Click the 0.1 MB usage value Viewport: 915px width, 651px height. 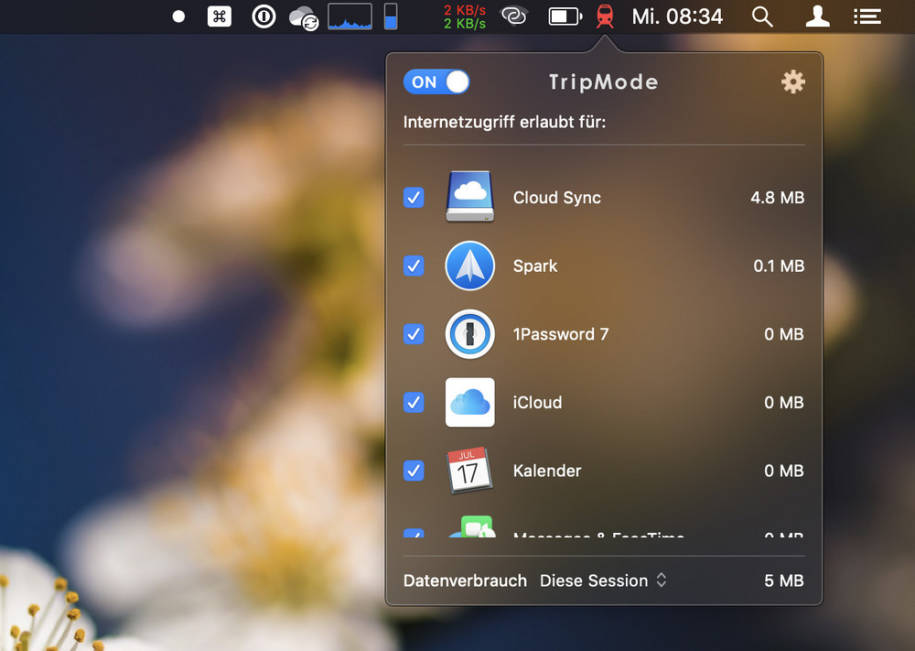(778, 266)
